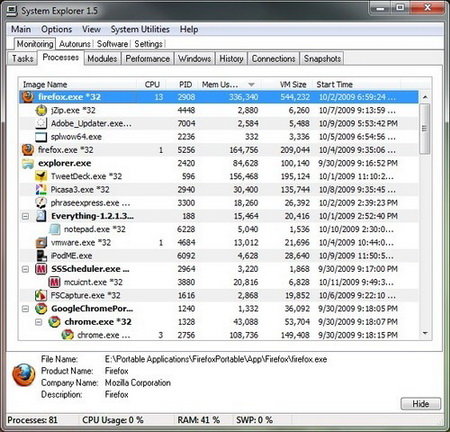Switch to the Software section tab
The image size is (450, 432).
tap(112, 44)
